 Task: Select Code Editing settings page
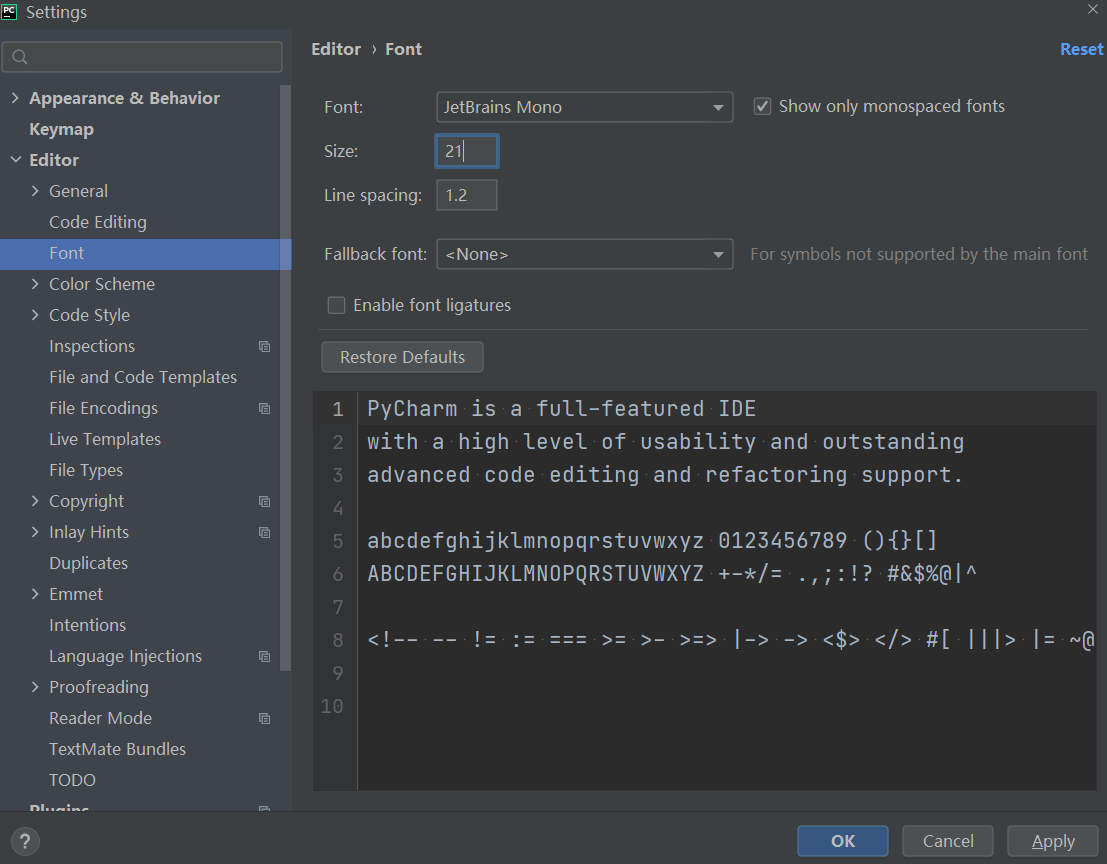pos(98,222)
